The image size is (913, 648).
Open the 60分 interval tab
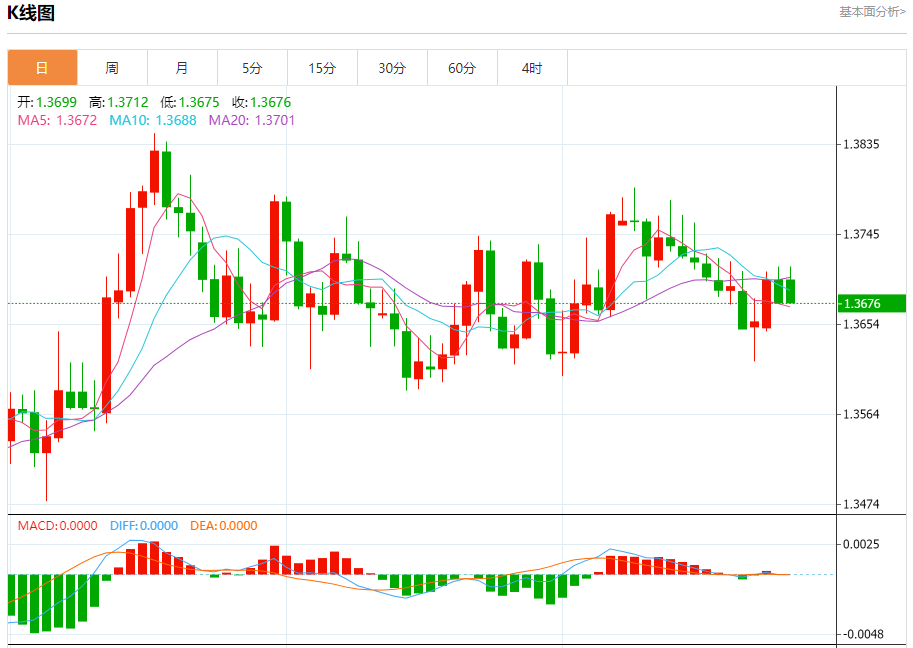(x=462, y=68)
